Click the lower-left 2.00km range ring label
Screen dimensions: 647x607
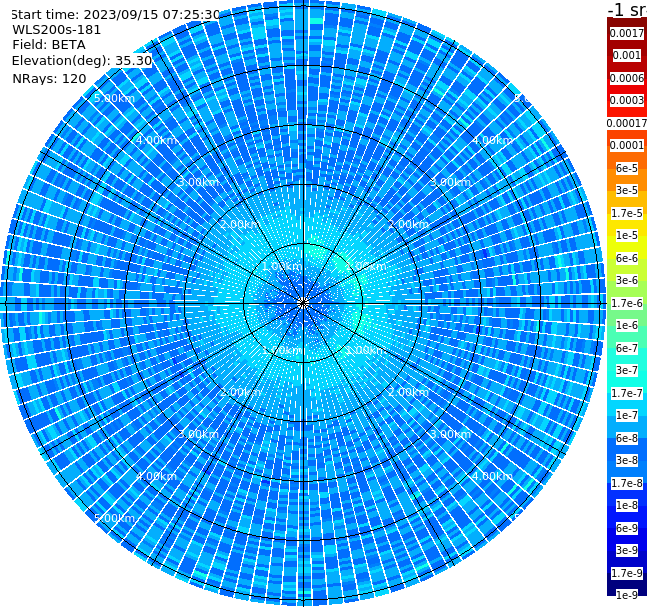coord(241,392)
